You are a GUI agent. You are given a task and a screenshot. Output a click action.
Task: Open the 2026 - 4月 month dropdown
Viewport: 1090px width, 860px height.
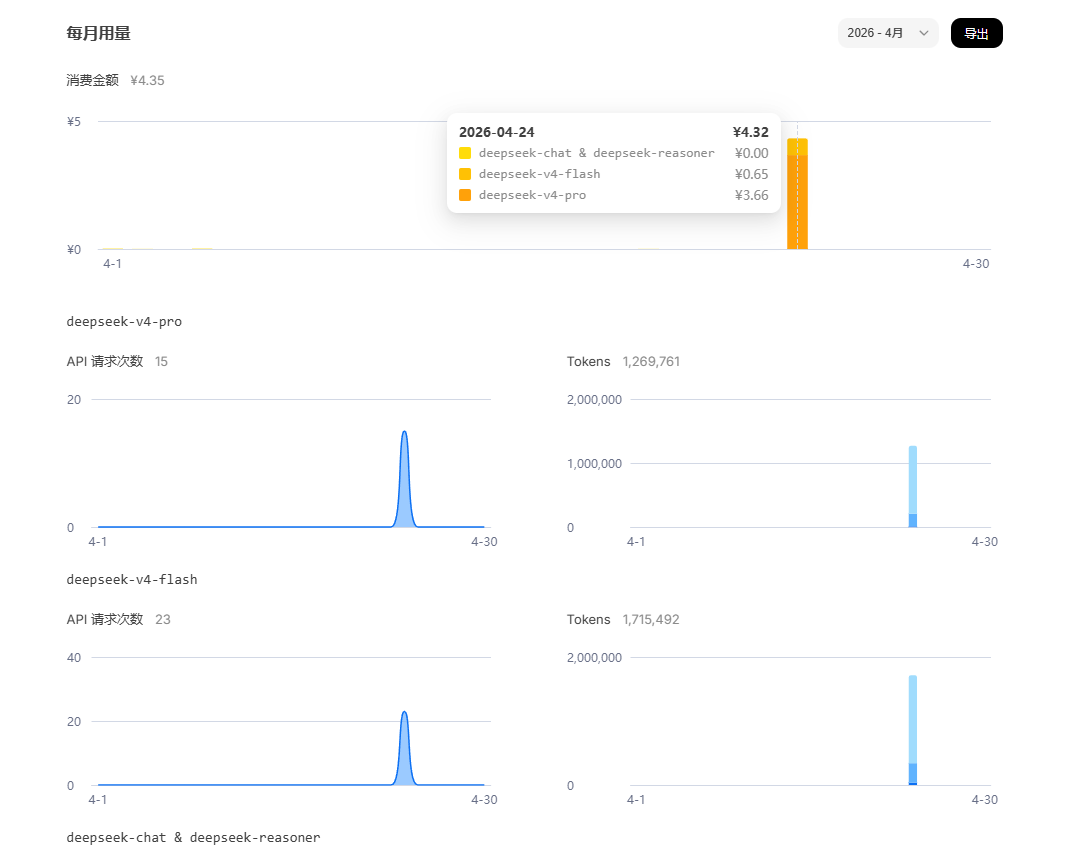tap(888, 33)
